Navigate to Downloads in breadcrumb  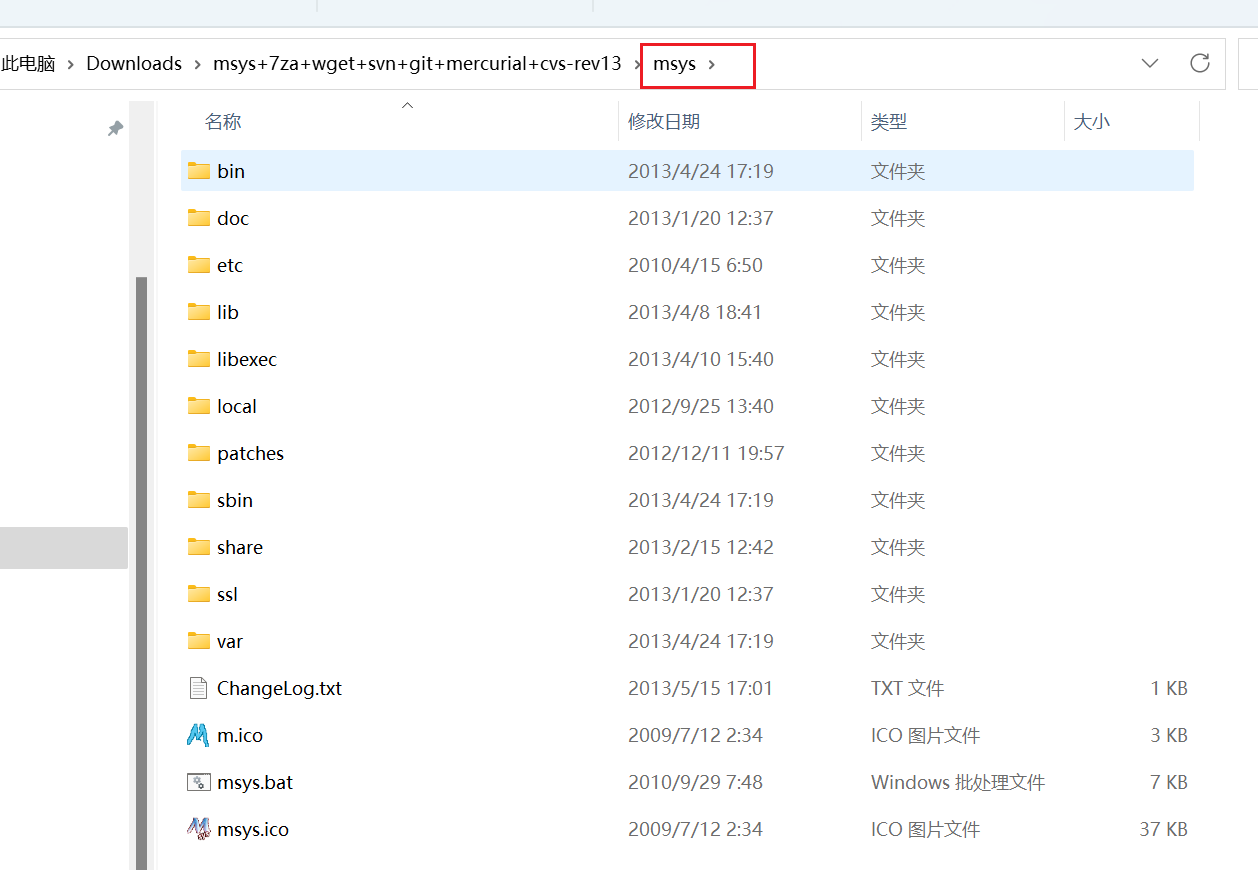pos(133,62)
